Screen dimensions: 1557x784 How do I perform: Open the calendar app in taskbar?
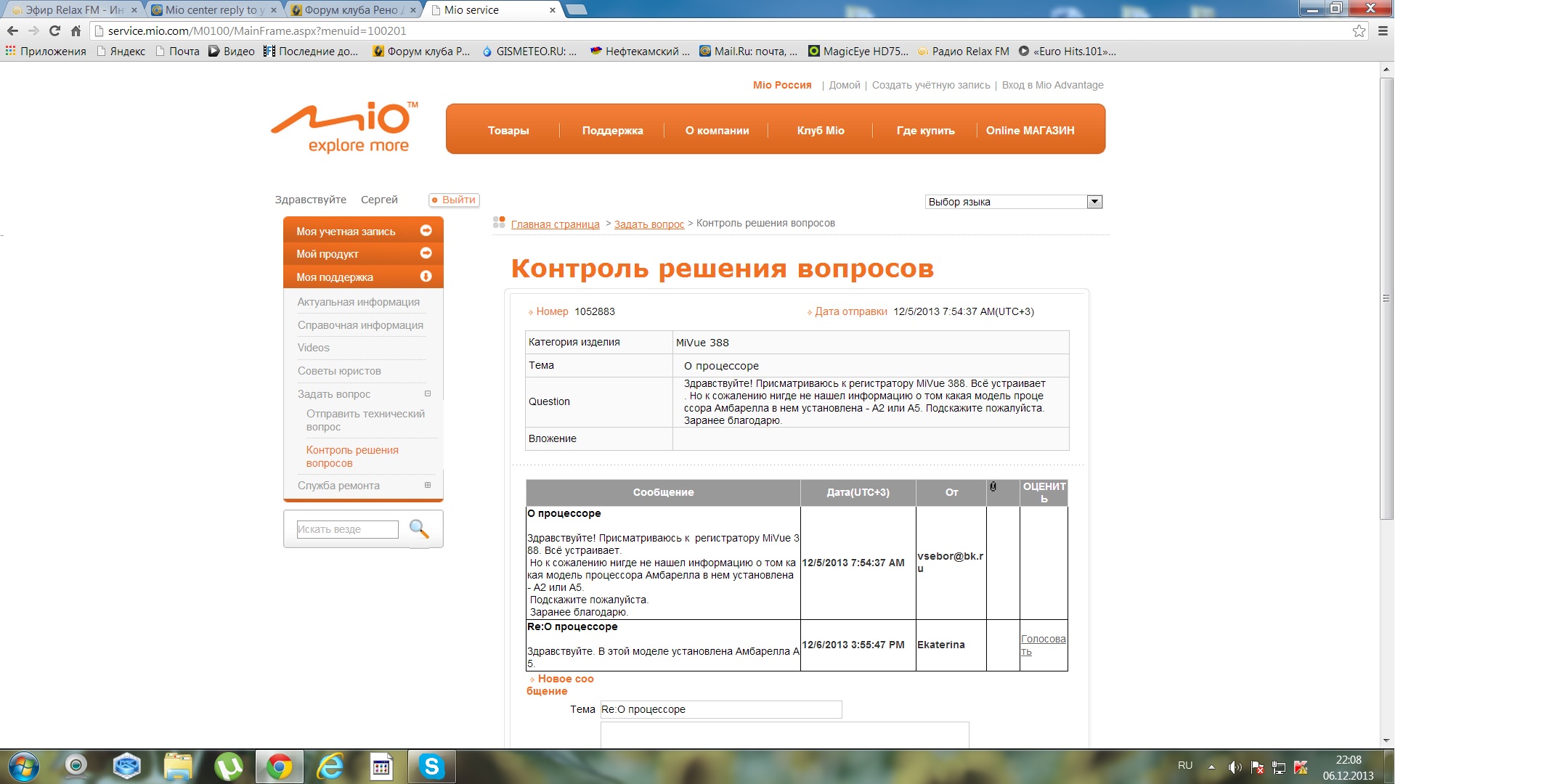[x=381, y=767]
